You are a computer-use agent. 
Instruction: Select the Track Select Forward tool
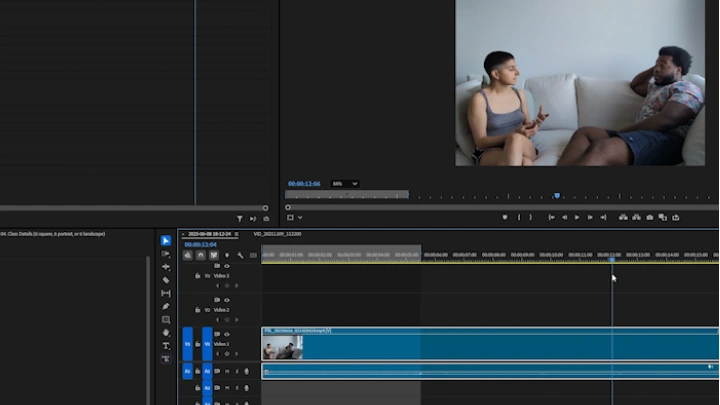click(x=166, y=254)
